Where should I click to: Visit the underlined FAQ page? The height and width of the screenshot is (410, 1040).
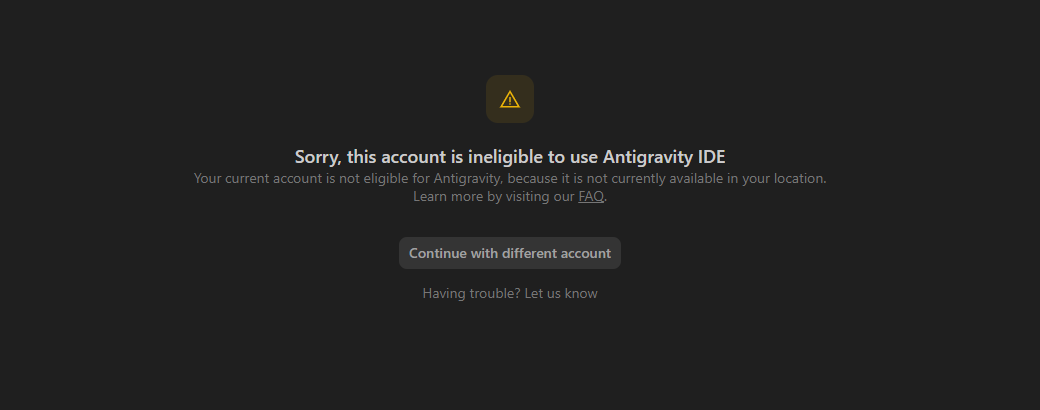pyautogui.click(x=591, y=196)
